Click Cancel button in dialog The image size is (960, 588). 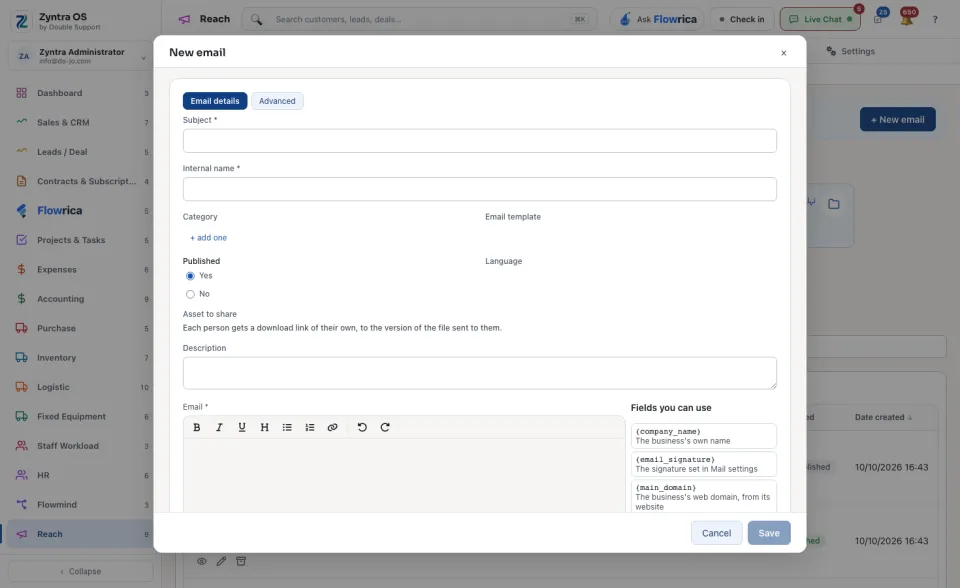pyautogui.click(x=716, y=533)
